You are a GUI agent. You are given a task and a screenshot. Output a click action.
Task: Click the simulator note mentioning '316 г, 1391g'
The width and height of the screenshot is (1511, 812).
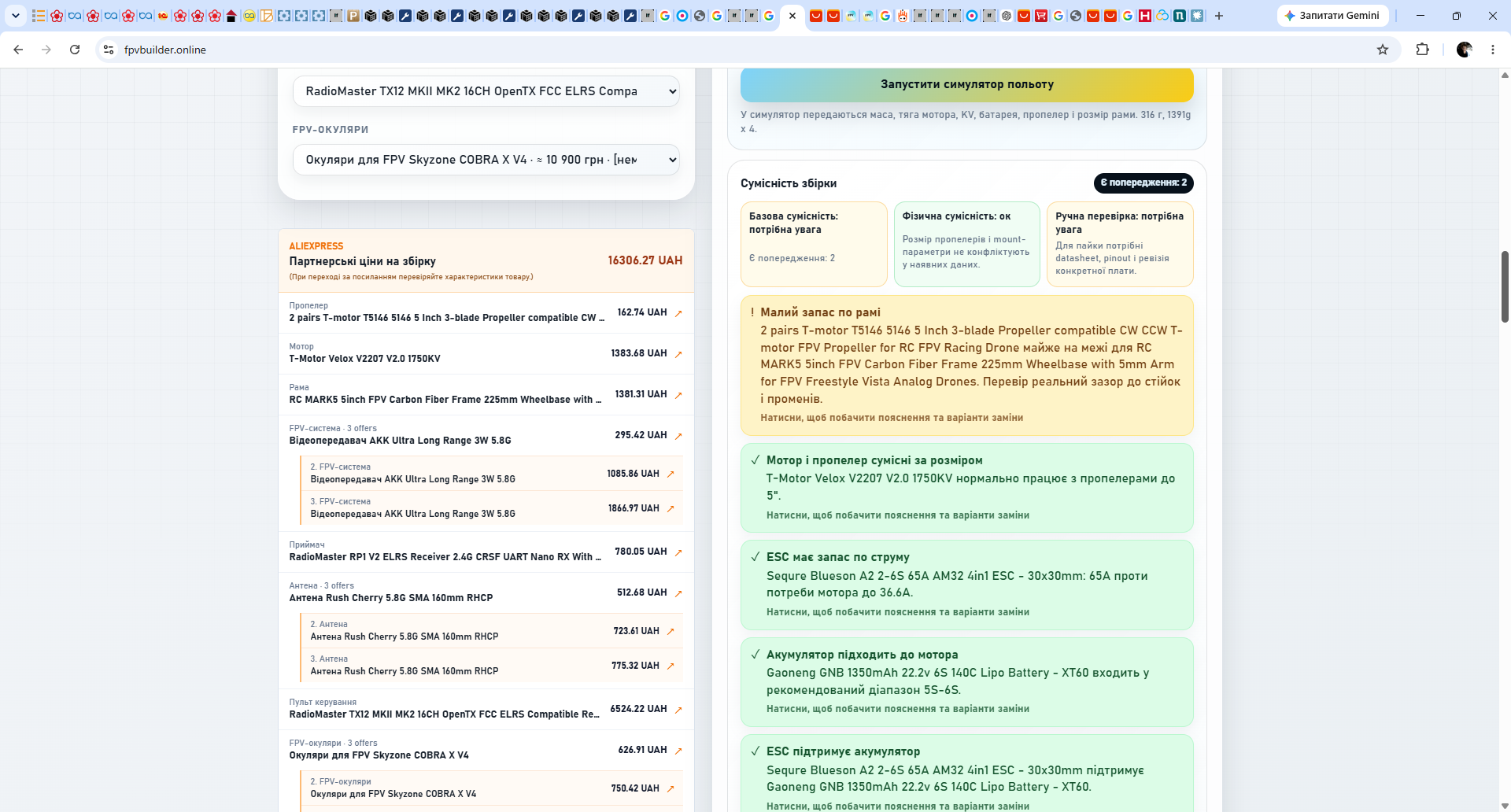click(x=966, y=122)
